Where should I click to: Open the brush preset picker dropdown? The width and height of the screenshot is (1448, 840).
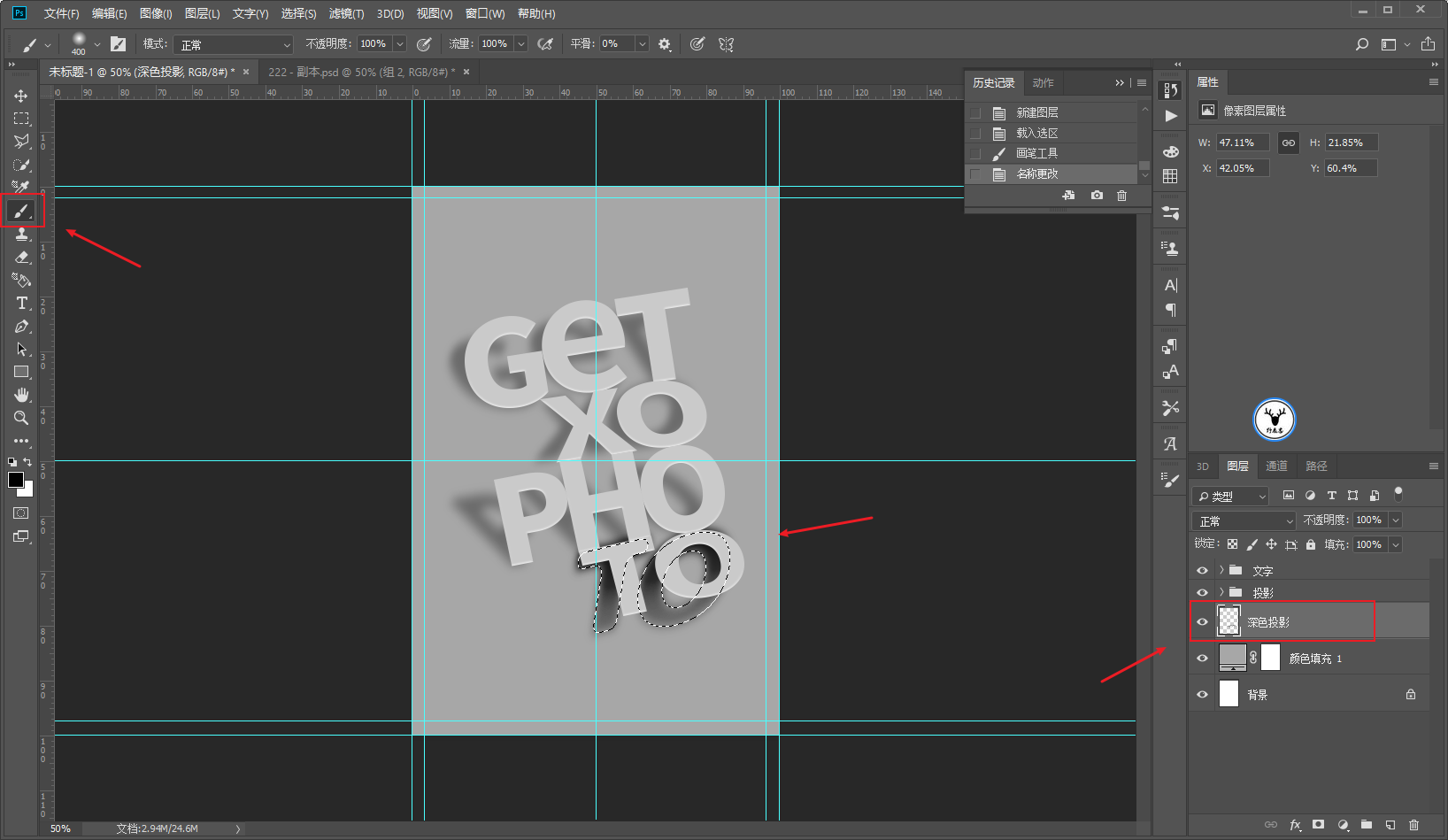(x=97, y=44)
